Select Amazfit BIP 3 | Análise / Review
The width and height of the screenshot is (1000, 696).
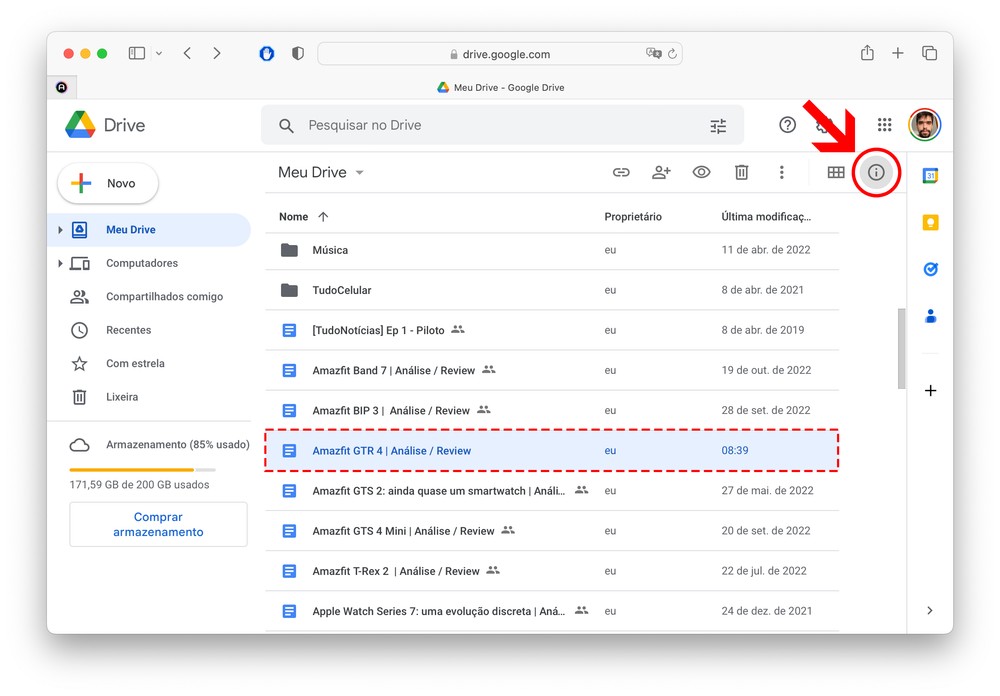[x=552, y=411]
